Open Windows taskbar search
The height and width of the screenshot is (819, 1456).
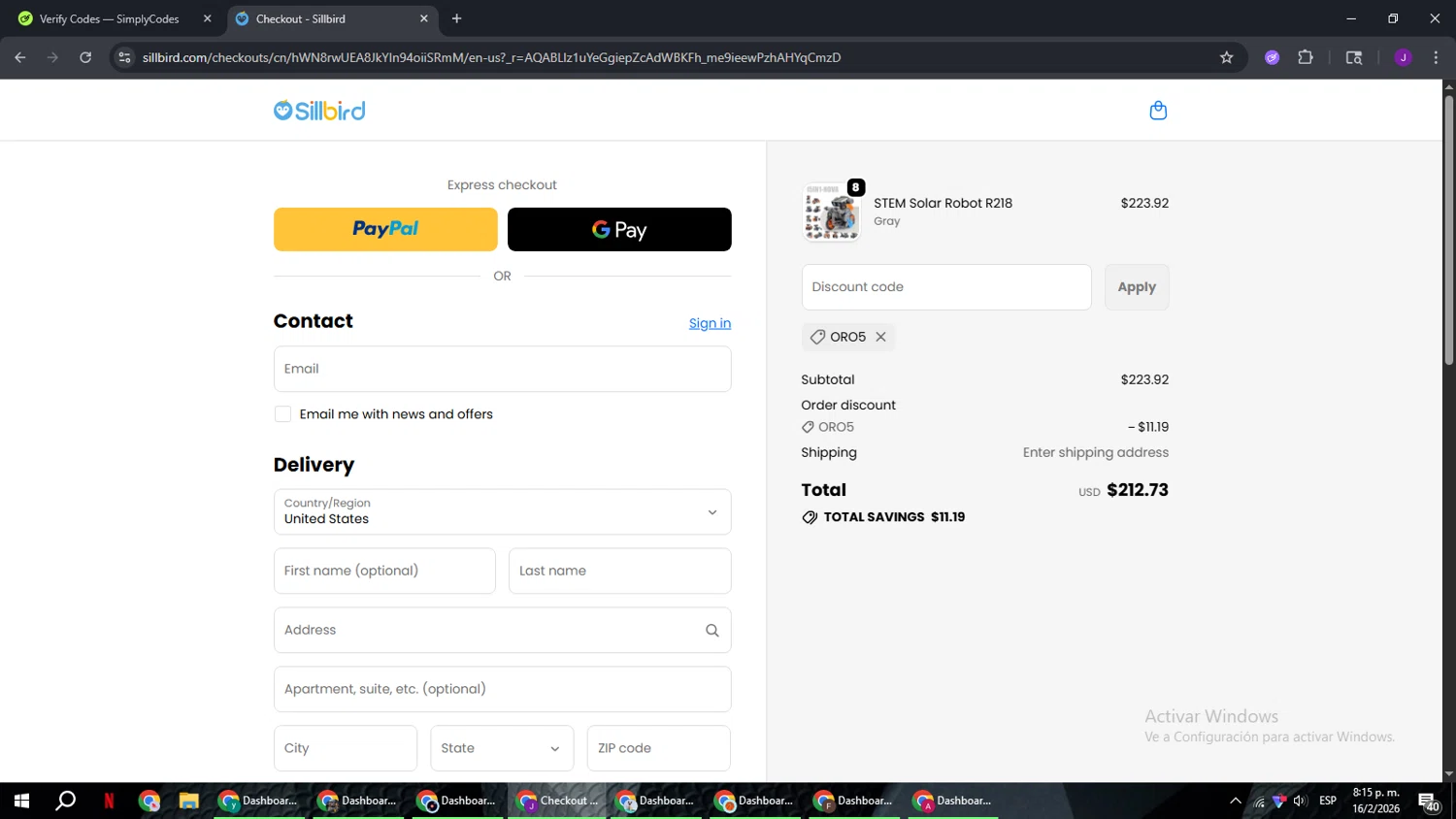[x=65, y=801]
